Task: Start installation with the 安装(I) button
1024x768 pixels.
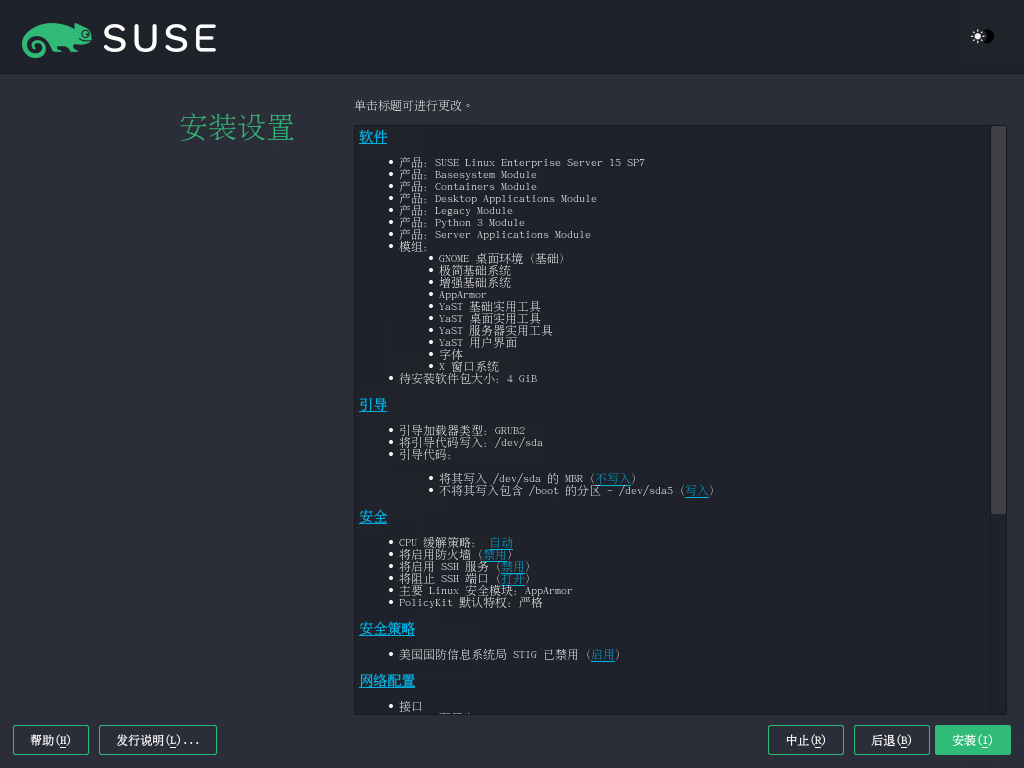Action: click(x=972, y=740)
